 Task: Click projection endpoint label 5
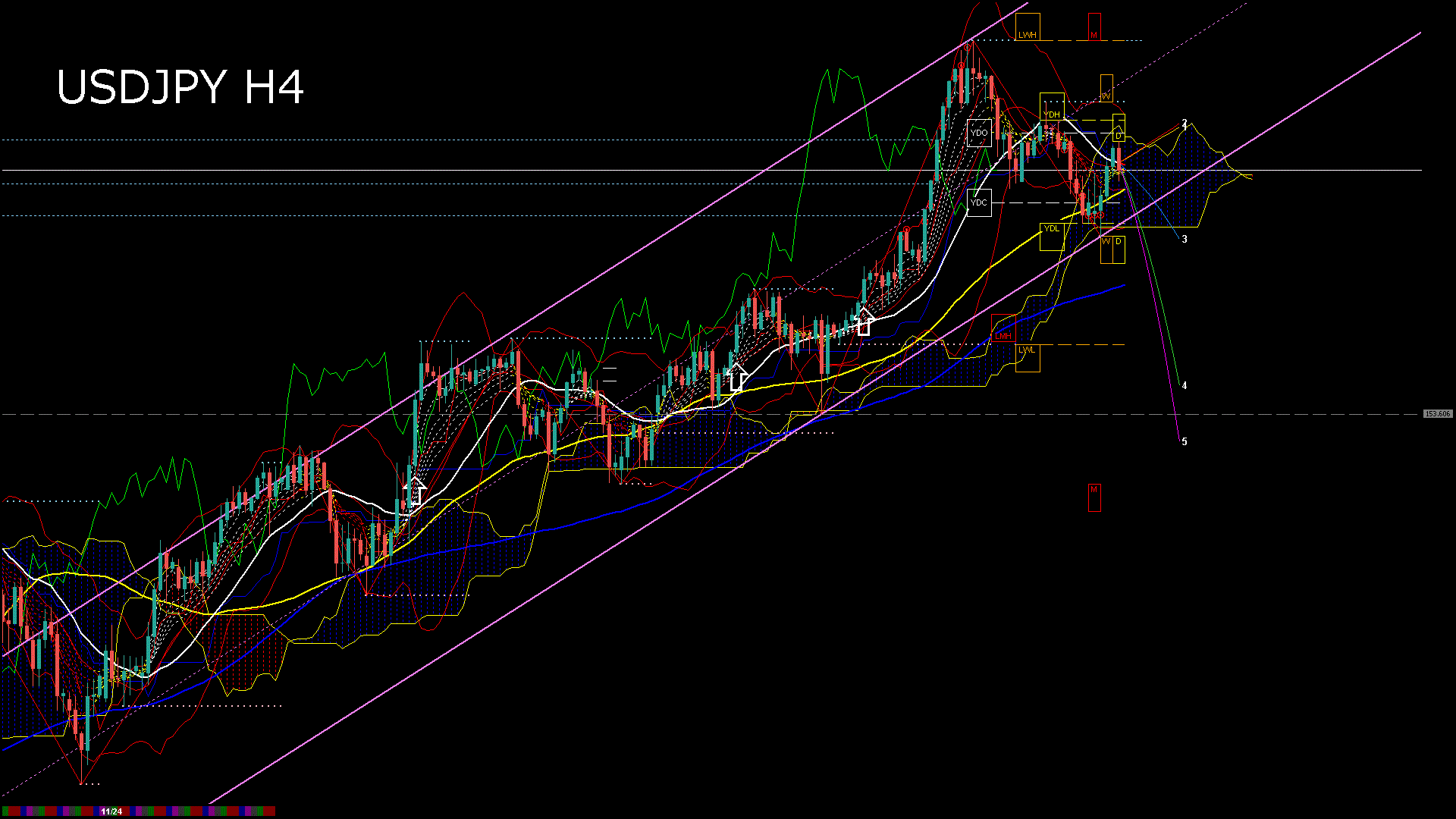coord(1185,441)
